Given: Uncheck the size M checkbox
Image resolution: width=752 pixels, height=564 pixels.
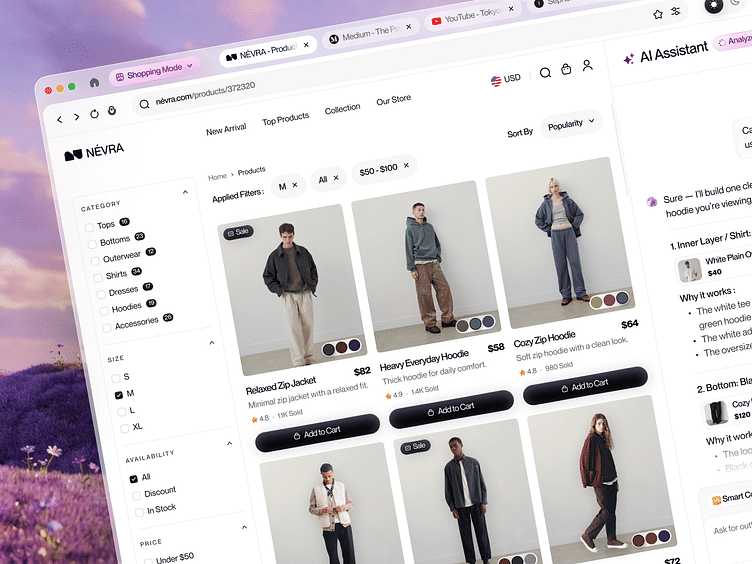Looking at the screenshot, I should coord(119,395).
